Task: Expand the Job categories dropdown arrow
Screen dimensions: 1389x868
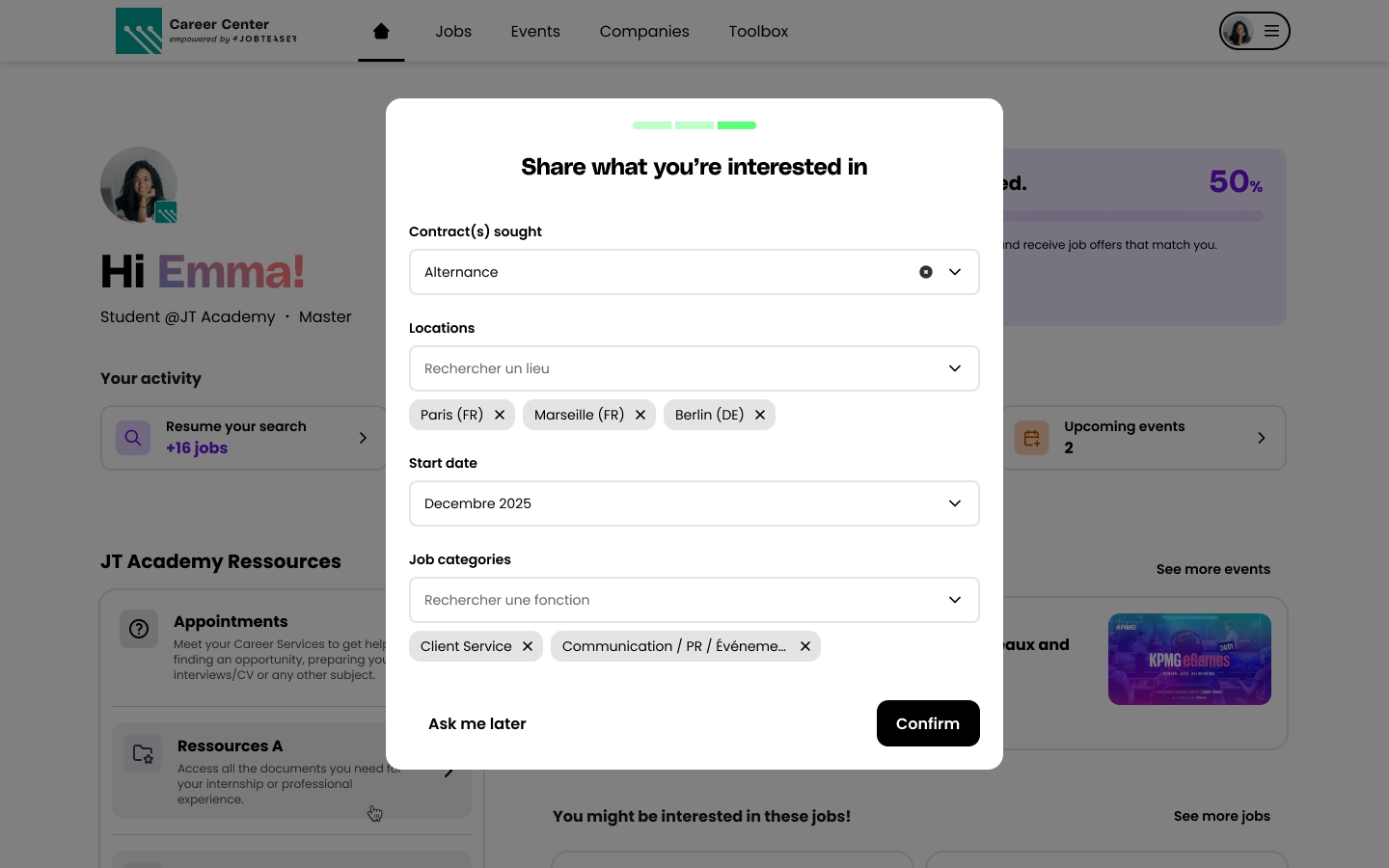Action: point(955,600)
